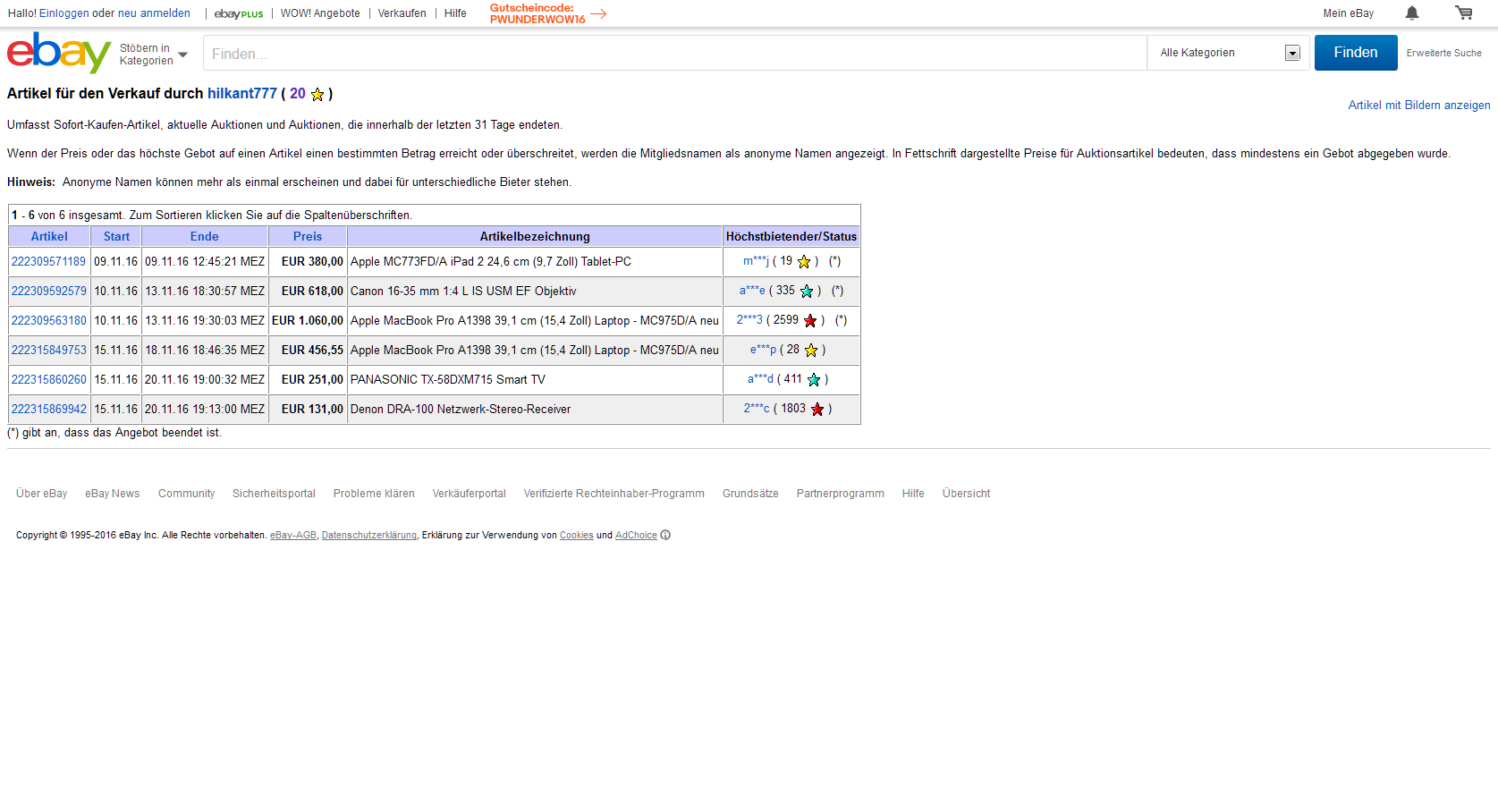
Task: Click the Gutscheincode PWUNDERWOW16 arrow
Action: pos(598,13)
